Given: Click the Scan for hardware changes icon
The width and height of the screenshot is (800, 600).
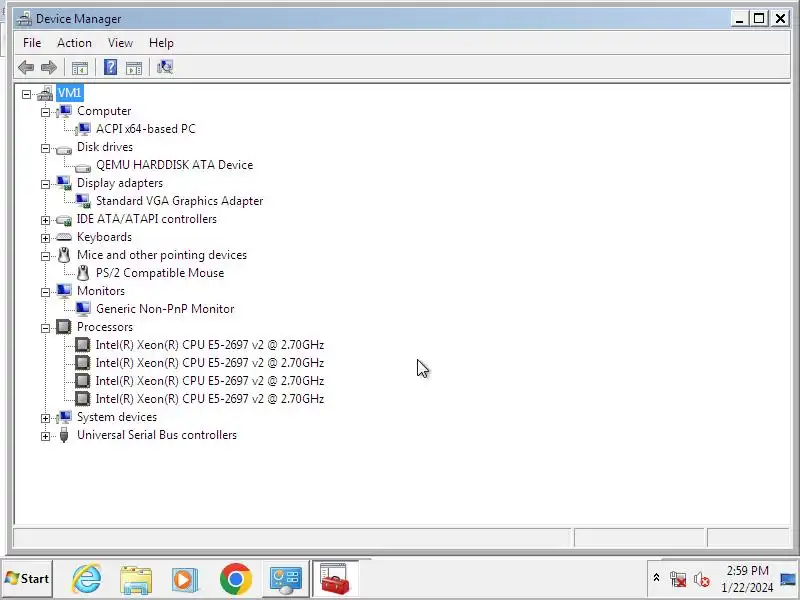Looking at the screenshot, I should pos(165,67).
